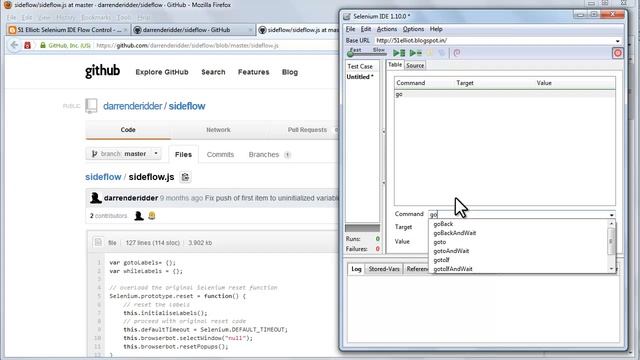The width and height of the screenshot is (640, 360).
Task: Open the Selenium IDE Help menu
Action: 436,29
